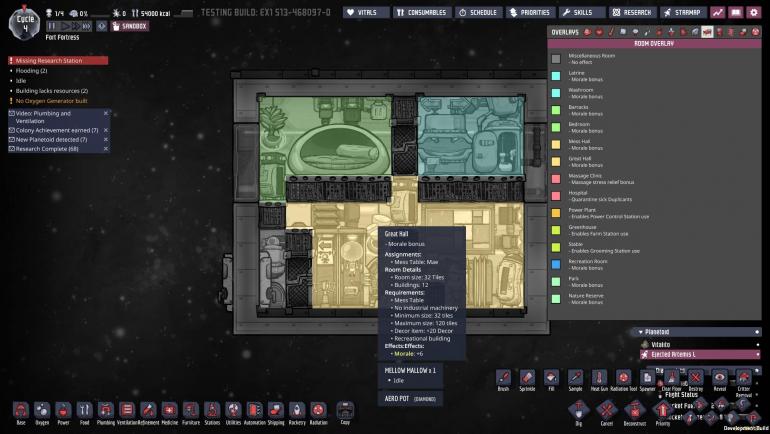Screen dimensions: 770x434
Task: Select the sandbox Reveal tool
Action: click(x=719, y=380)
